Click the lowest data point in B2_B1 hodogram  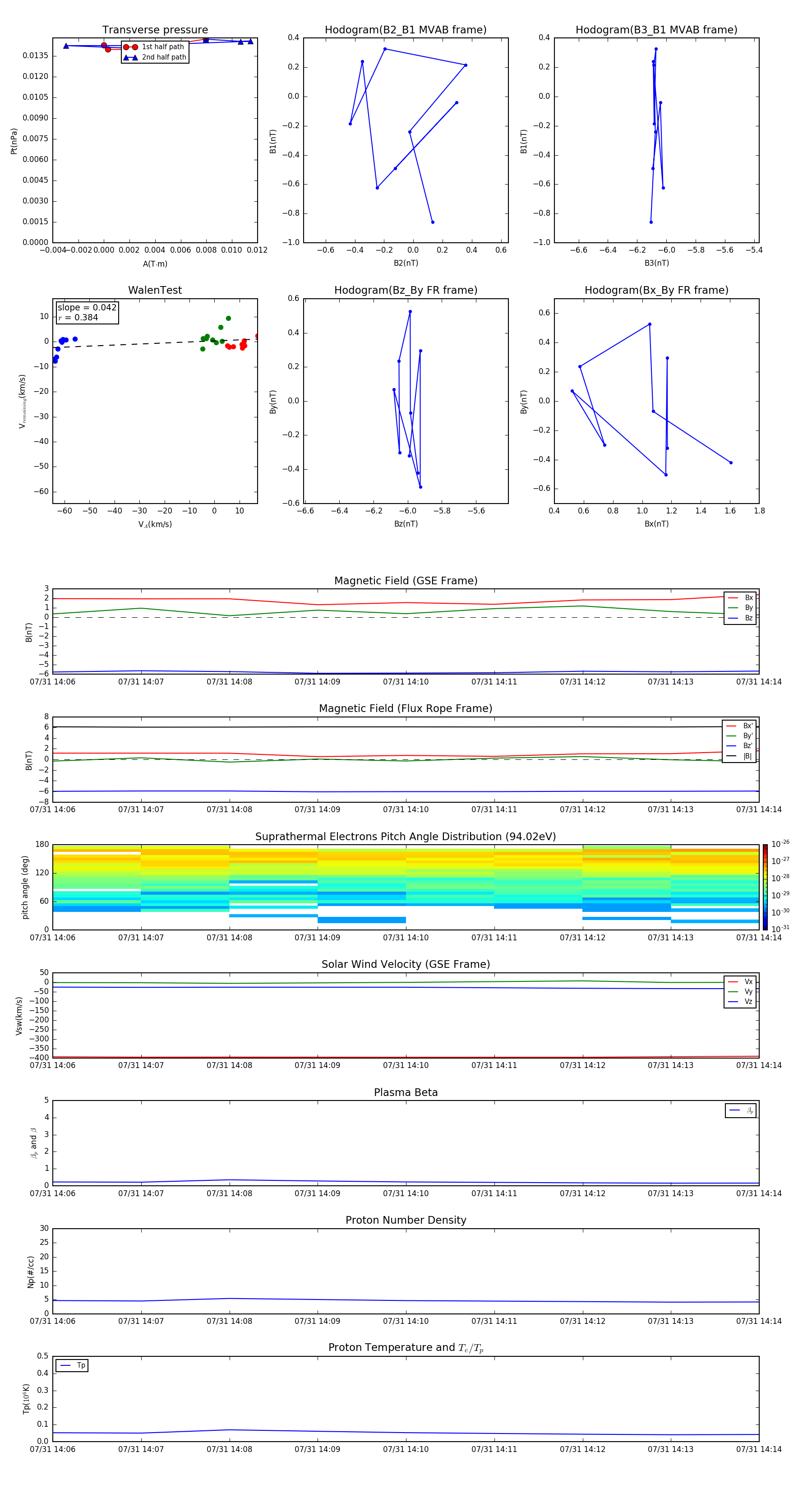pos(432,222)
